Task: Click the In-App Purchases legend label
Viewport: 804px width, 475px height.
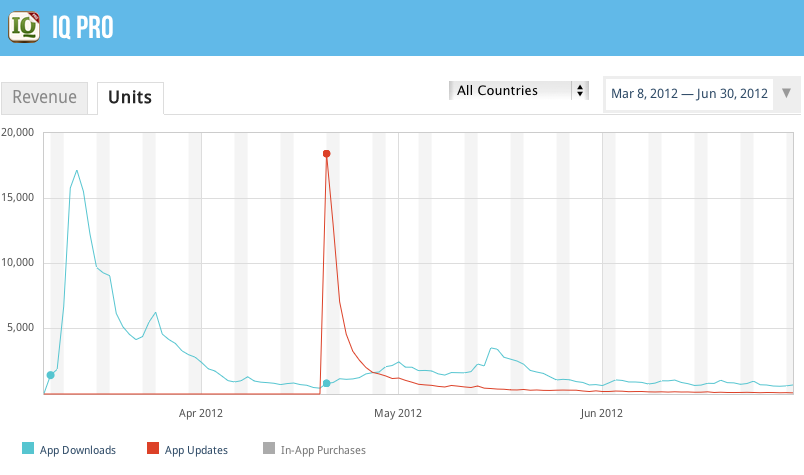Action: [x=323, y=450]
